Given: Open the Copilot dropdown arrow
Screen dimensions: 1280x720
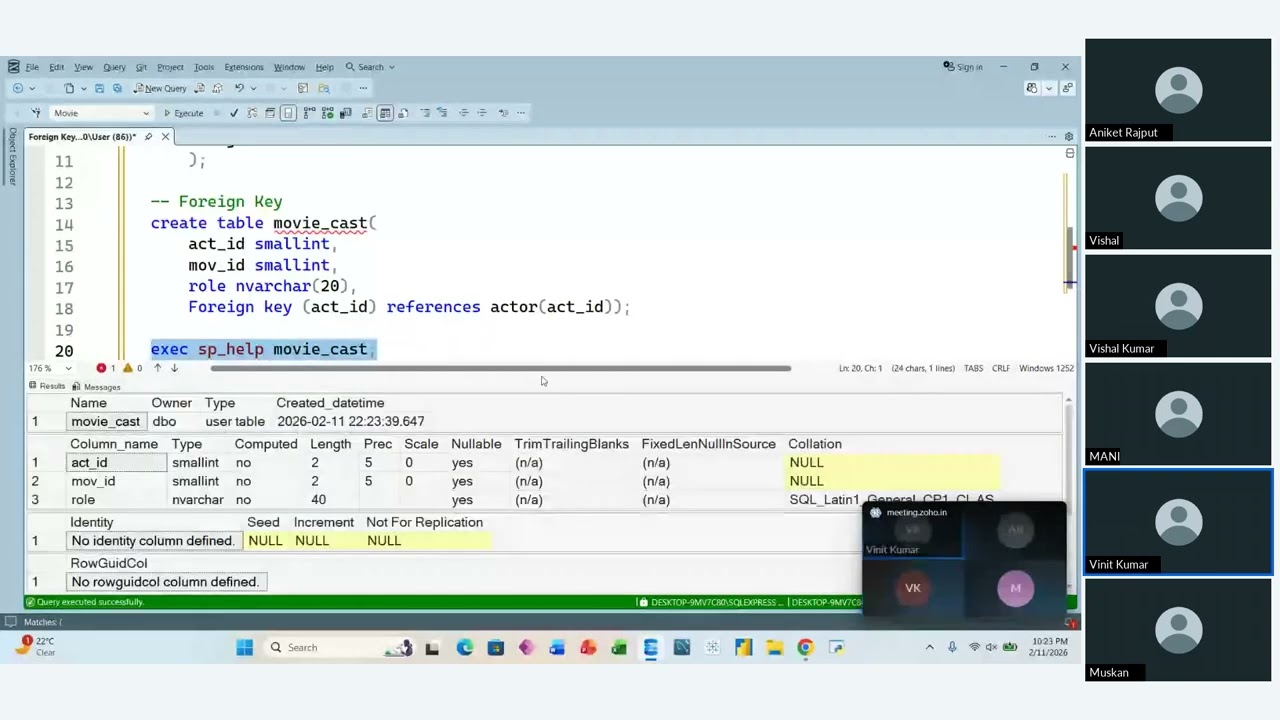Looking at the screenshot, I should coord(1048,88).
